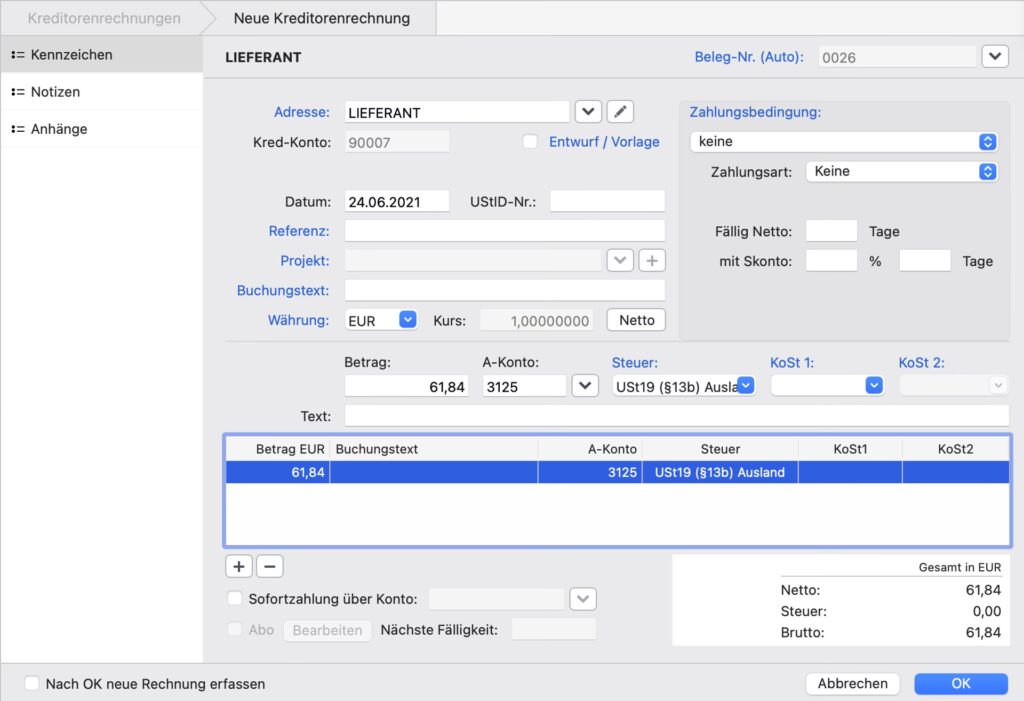Click the minus icon to remove booking line

(x=270, y=567)
